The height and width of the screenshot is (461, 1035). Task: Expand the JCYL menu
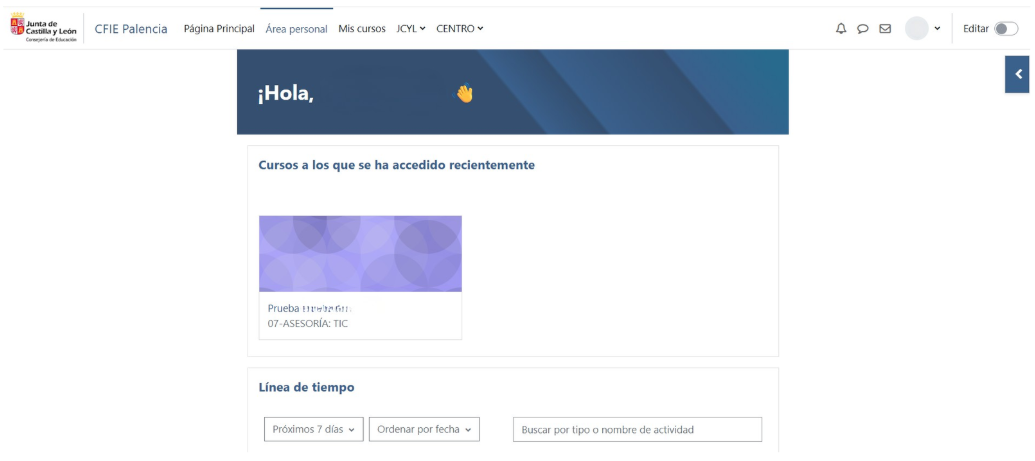click(411, 28)
